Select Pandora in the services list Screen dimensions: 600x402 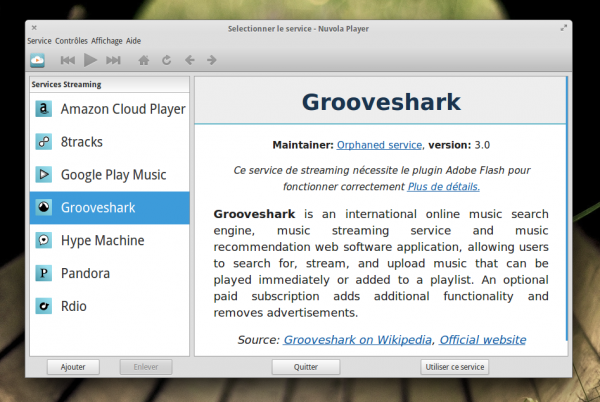click(109, 273)
